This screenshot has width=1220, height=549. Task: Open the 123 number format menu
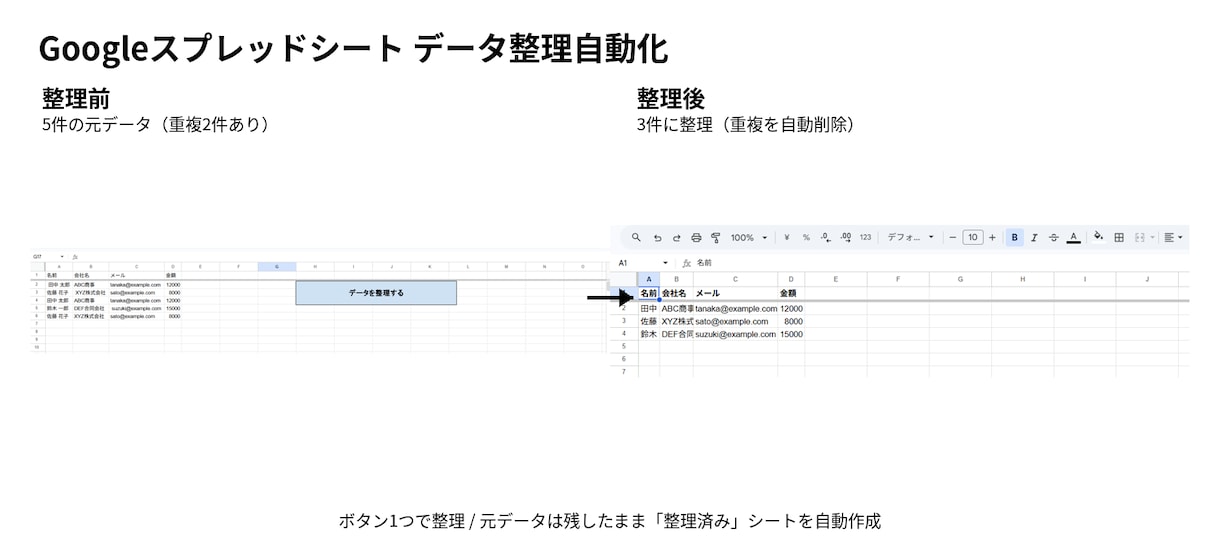click(x=865, y=238)
